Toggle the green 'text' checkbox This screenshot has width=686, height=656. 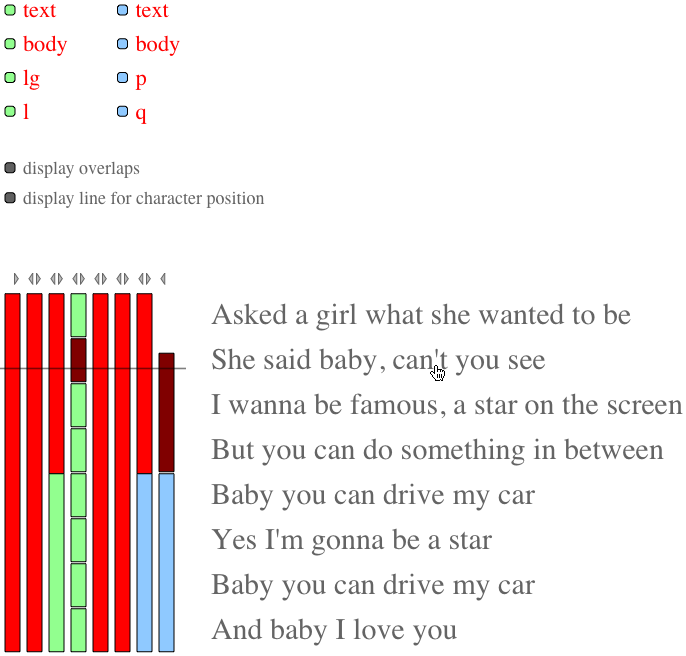[x=10, y=10]
